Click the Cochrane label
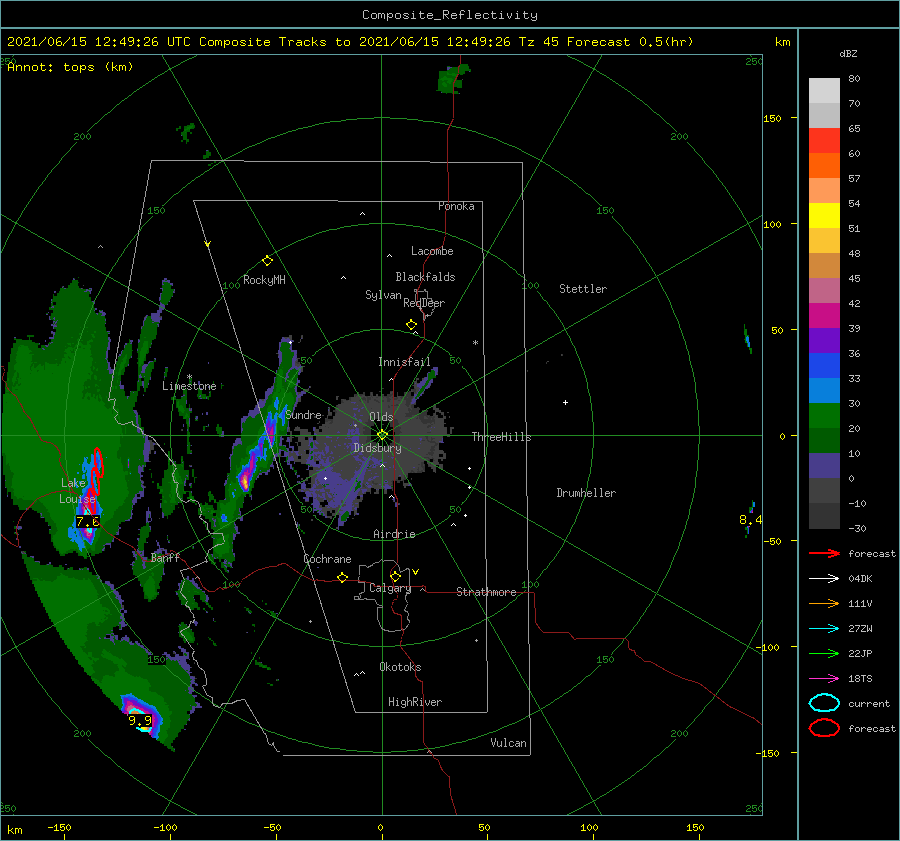900x841 pixels. (x=327, y=559)
